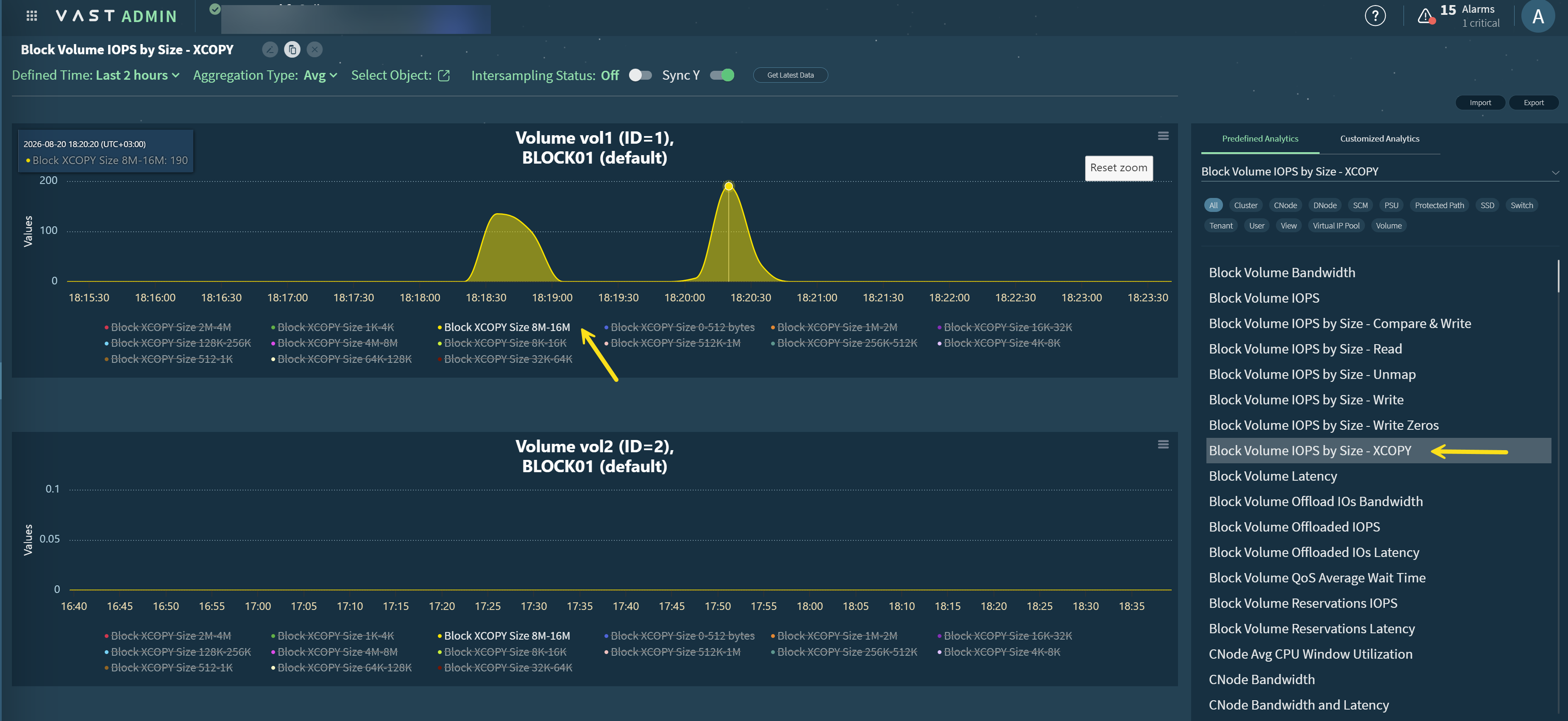Toggle the Sync Y switch
Image resolution: width=1568 pixels, height=721 pixels.
coord(722,75)
